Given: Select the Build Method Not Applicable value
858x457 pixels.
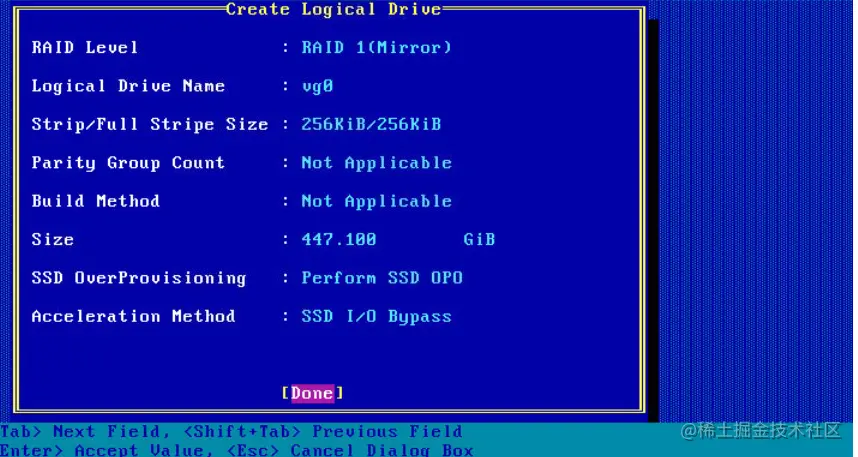Looking at the screenshot, I should (377, 201).
